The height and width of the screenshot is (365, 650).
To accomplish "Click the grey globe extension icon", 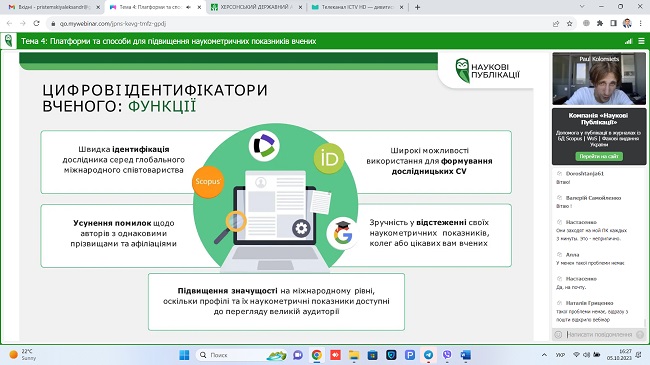I will (x=586, y=24).
